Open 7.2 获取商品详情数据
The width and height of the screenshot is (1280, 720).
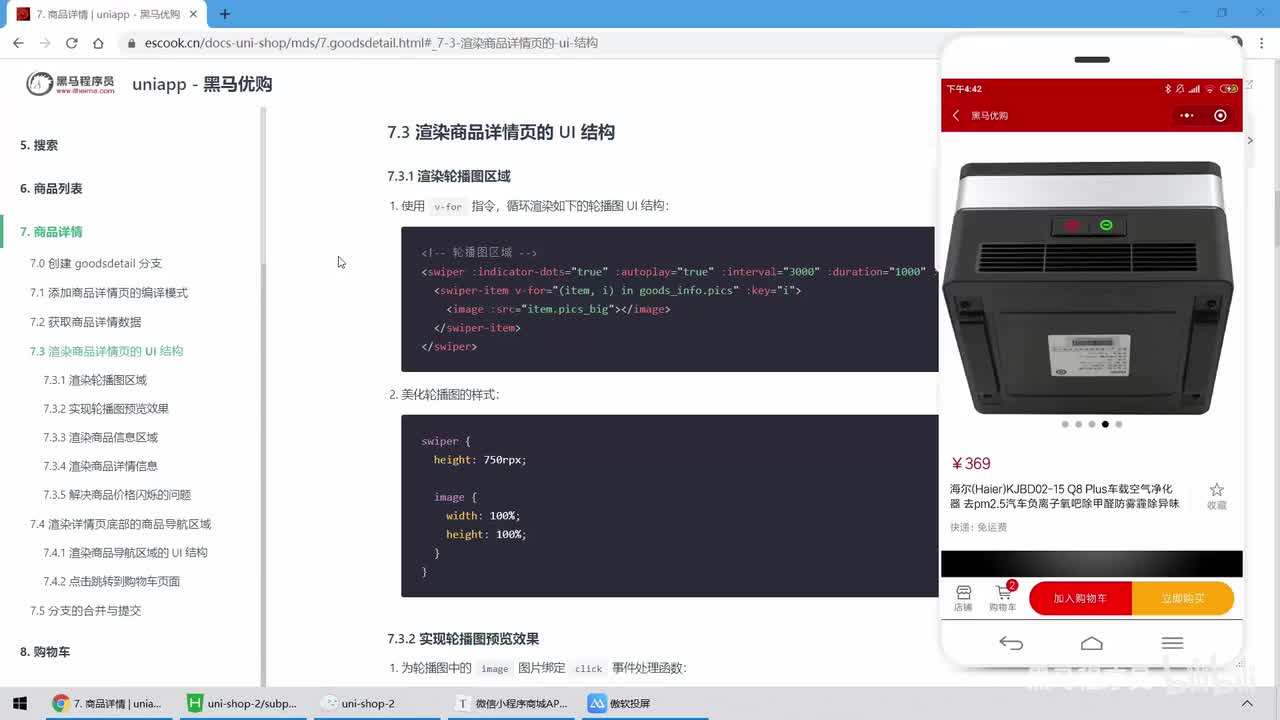point(86,322)
